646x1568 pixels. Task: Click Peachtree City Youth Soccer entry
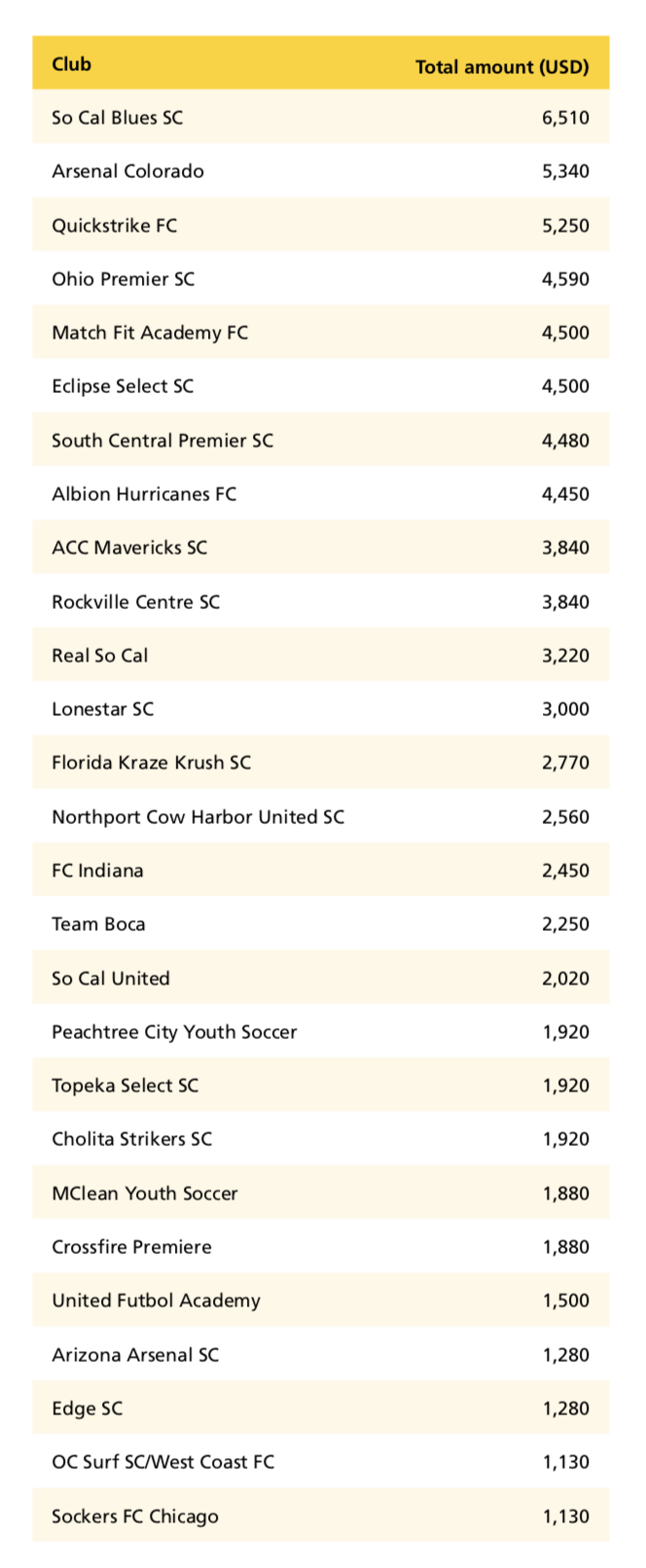[x=174, y=1032]
